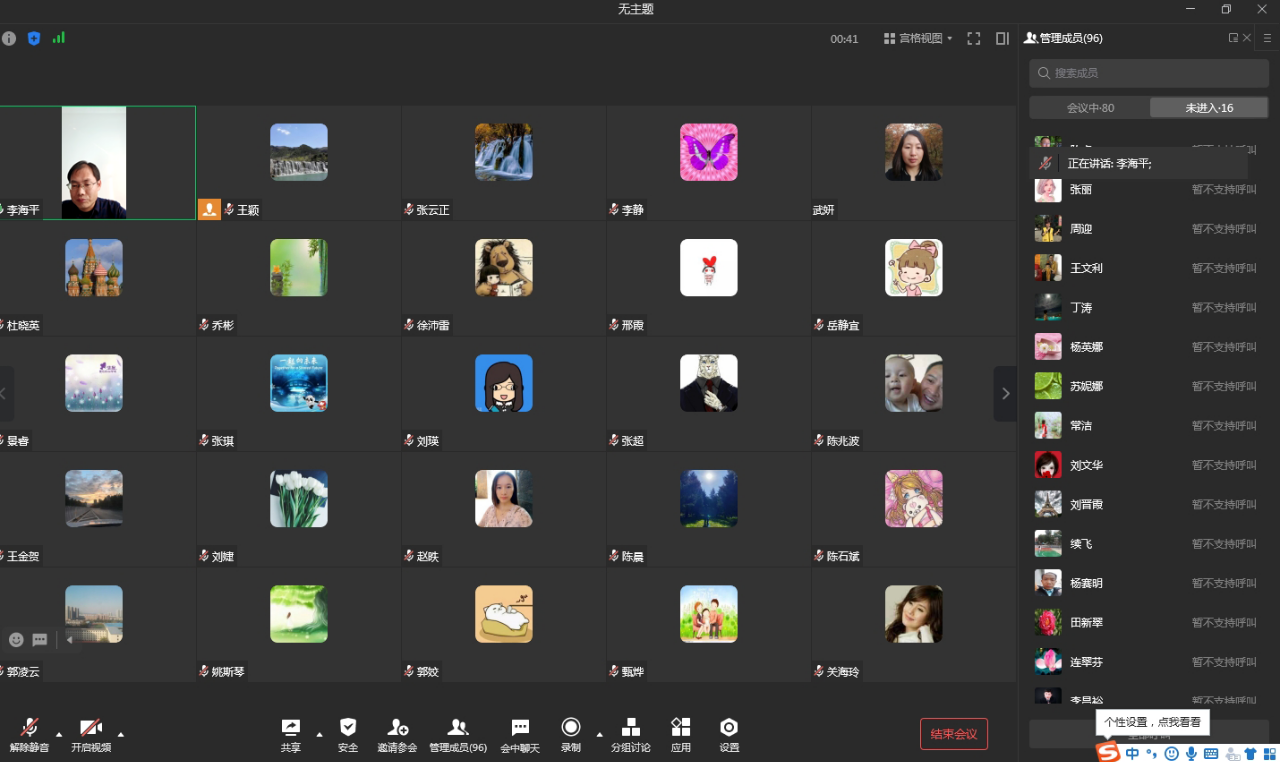Open the meeting info icon

click(x=9, y=38)
